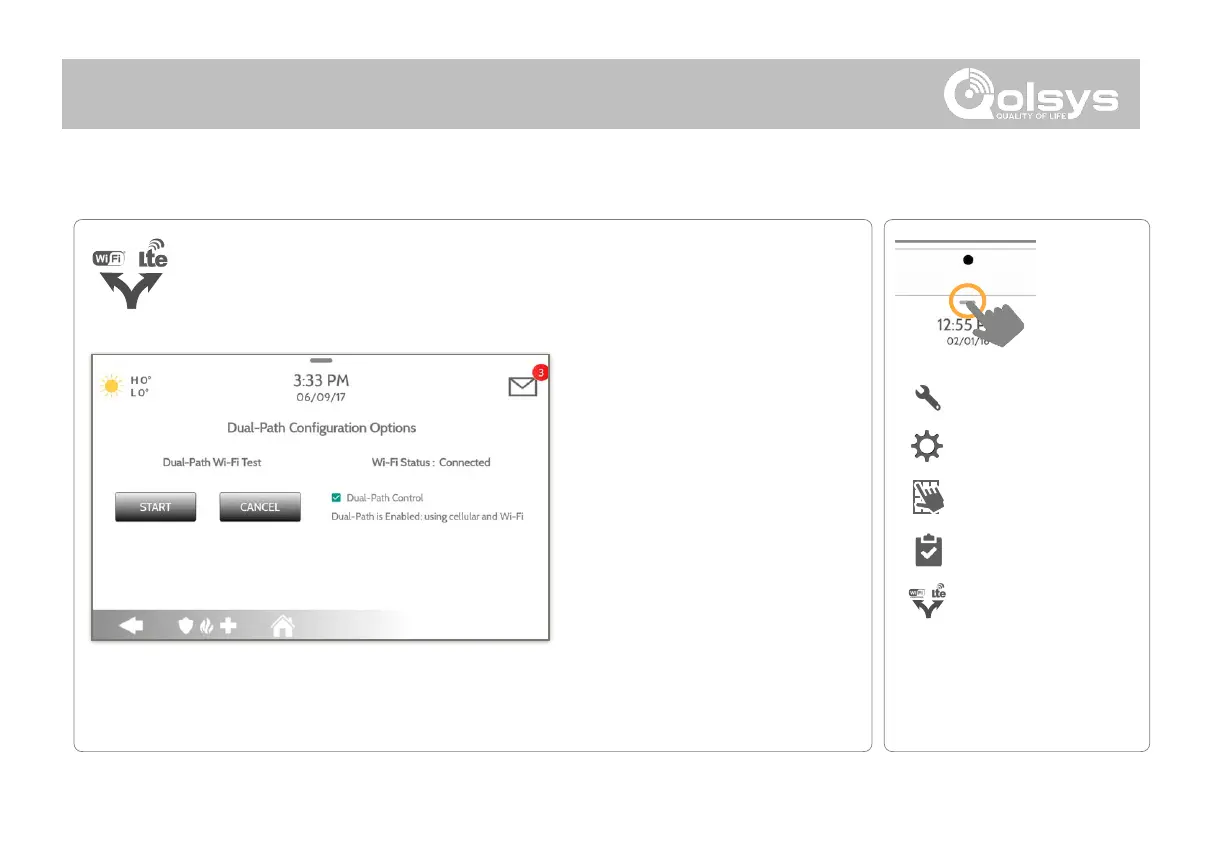Click the START button for Wi-Fi test
This screenshot has width=1224, height=864.
155,507
